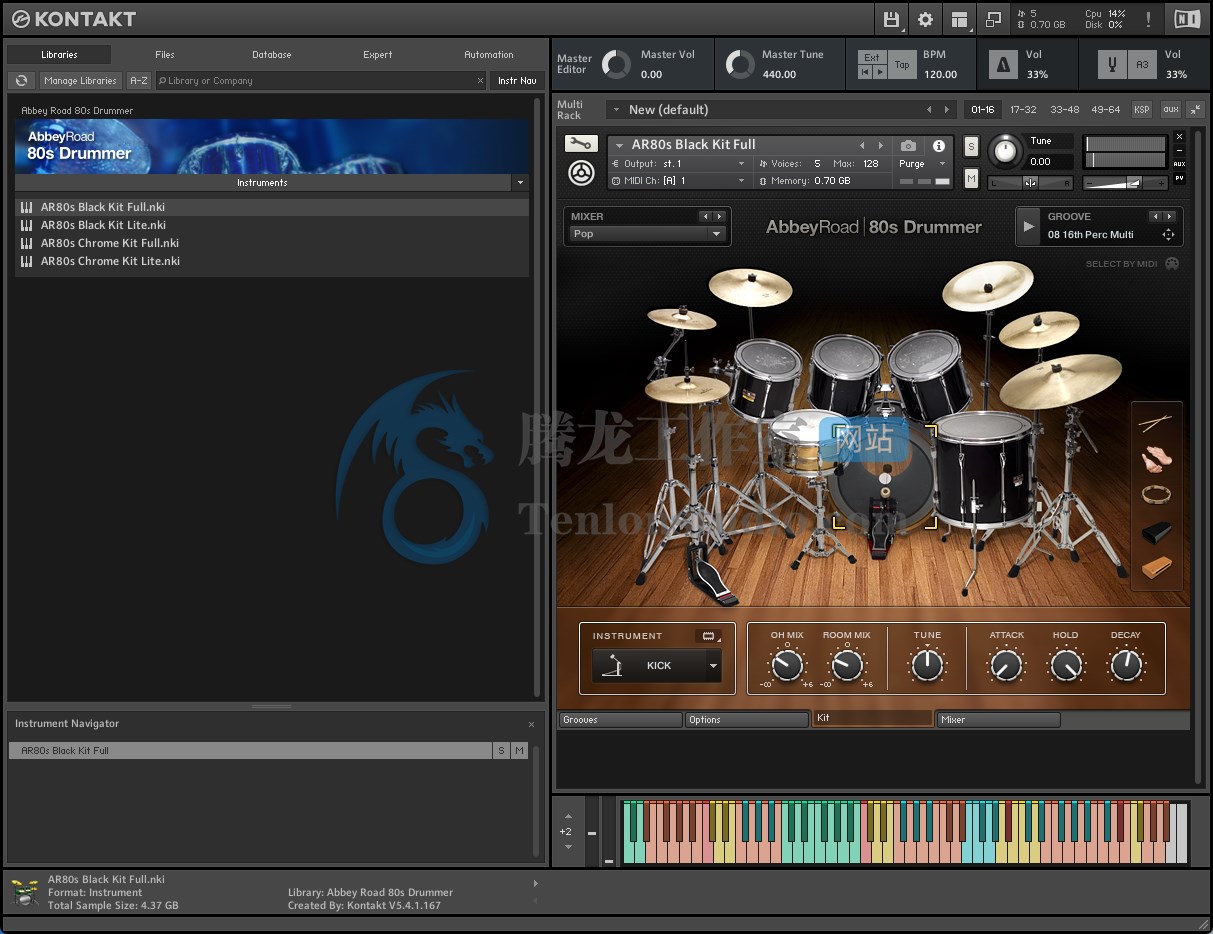The height and width of the screenshot is (934, 1213).
Task: Select the drumsticks percussion icon
Action: (1156, 423)
